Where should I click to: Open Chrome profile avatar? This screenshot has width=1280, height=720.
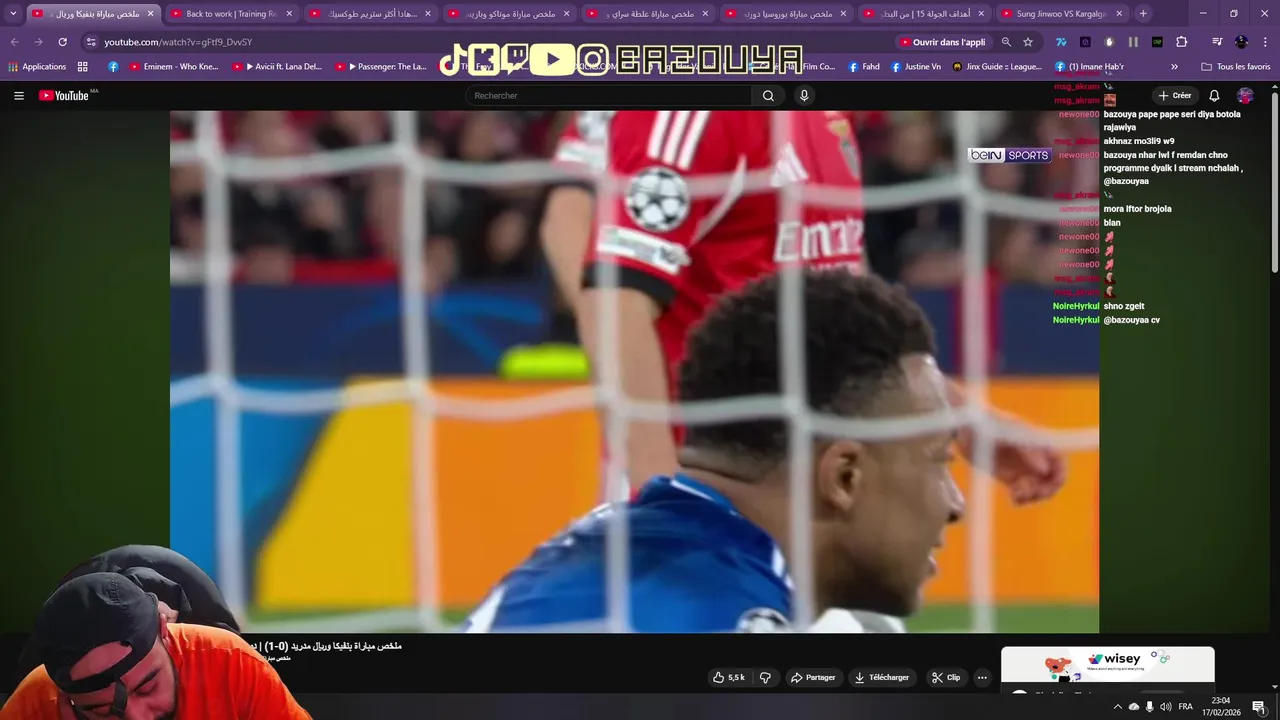1241,42
